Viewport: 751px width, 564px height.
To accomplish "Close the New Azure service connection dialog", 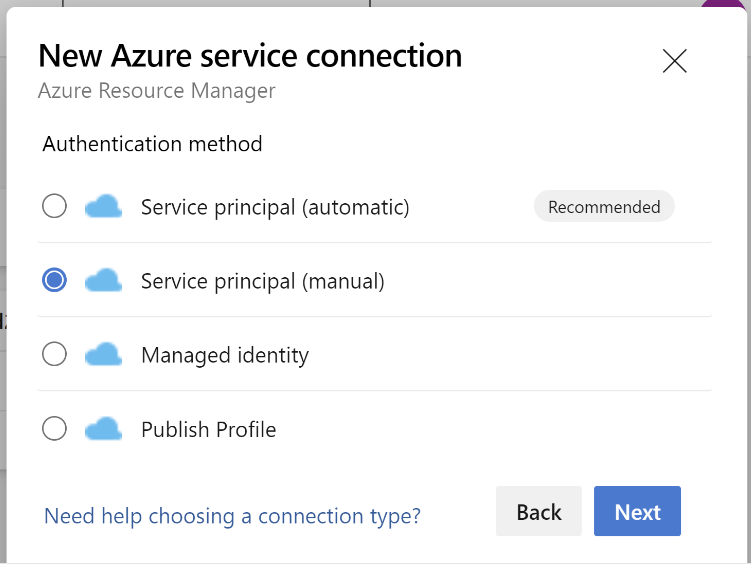I will 675,61.
